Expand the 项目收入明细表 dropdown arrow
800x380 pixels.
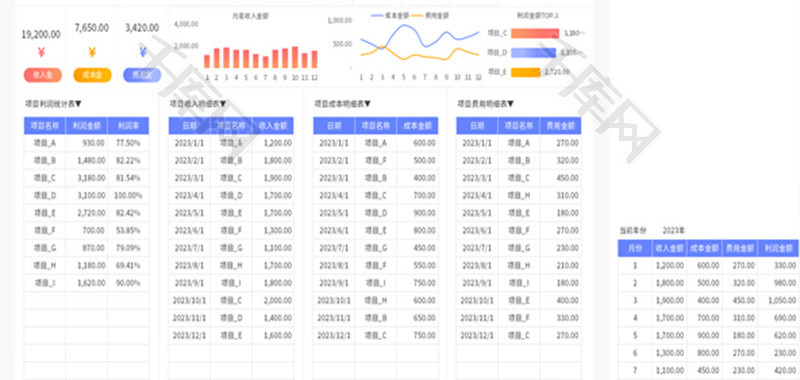[x=223, y=104]
